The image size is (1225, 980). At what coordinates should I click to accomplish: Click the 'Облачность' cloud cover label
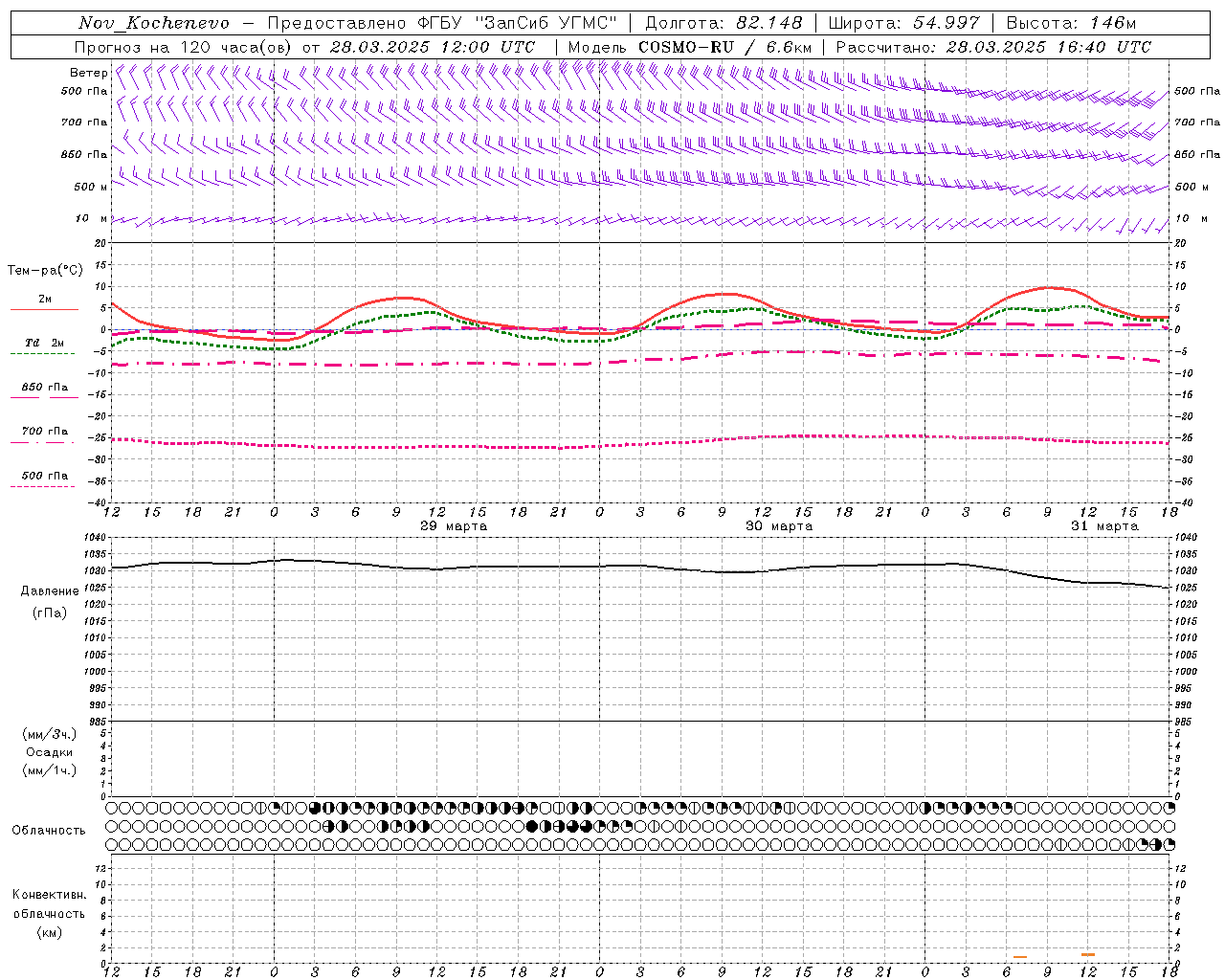click(x=49, y=830)
